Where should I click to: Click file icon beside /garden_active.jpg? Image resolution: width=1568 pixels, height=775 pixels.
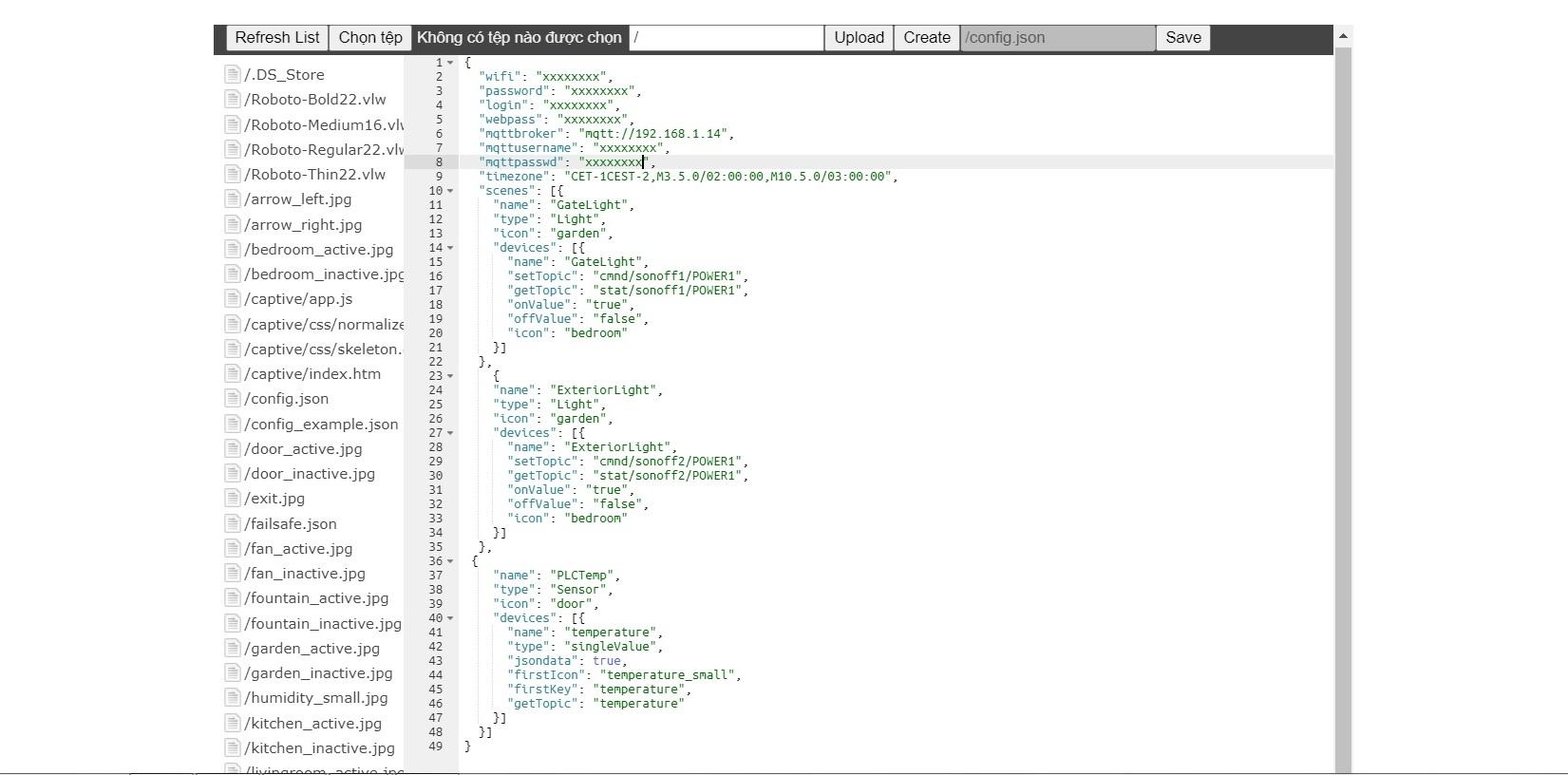coord(233,648)
